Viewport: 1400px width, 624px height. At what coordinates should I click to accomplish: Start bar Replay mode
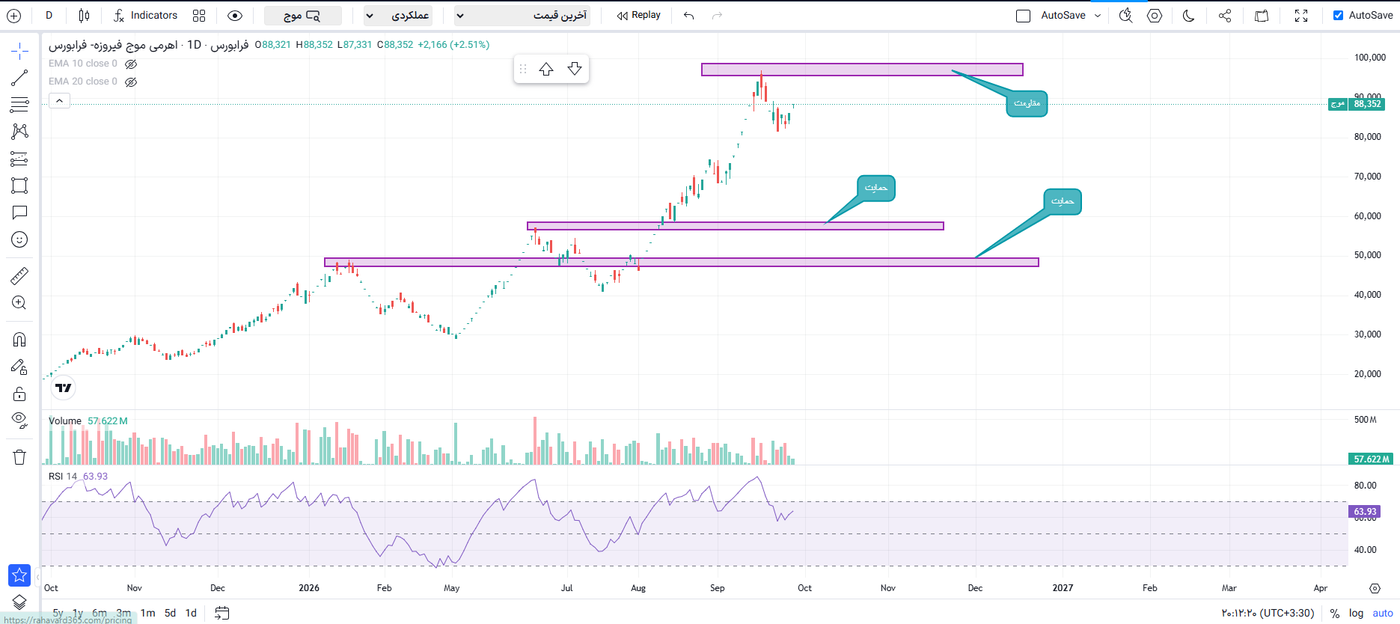coord(638,16)
